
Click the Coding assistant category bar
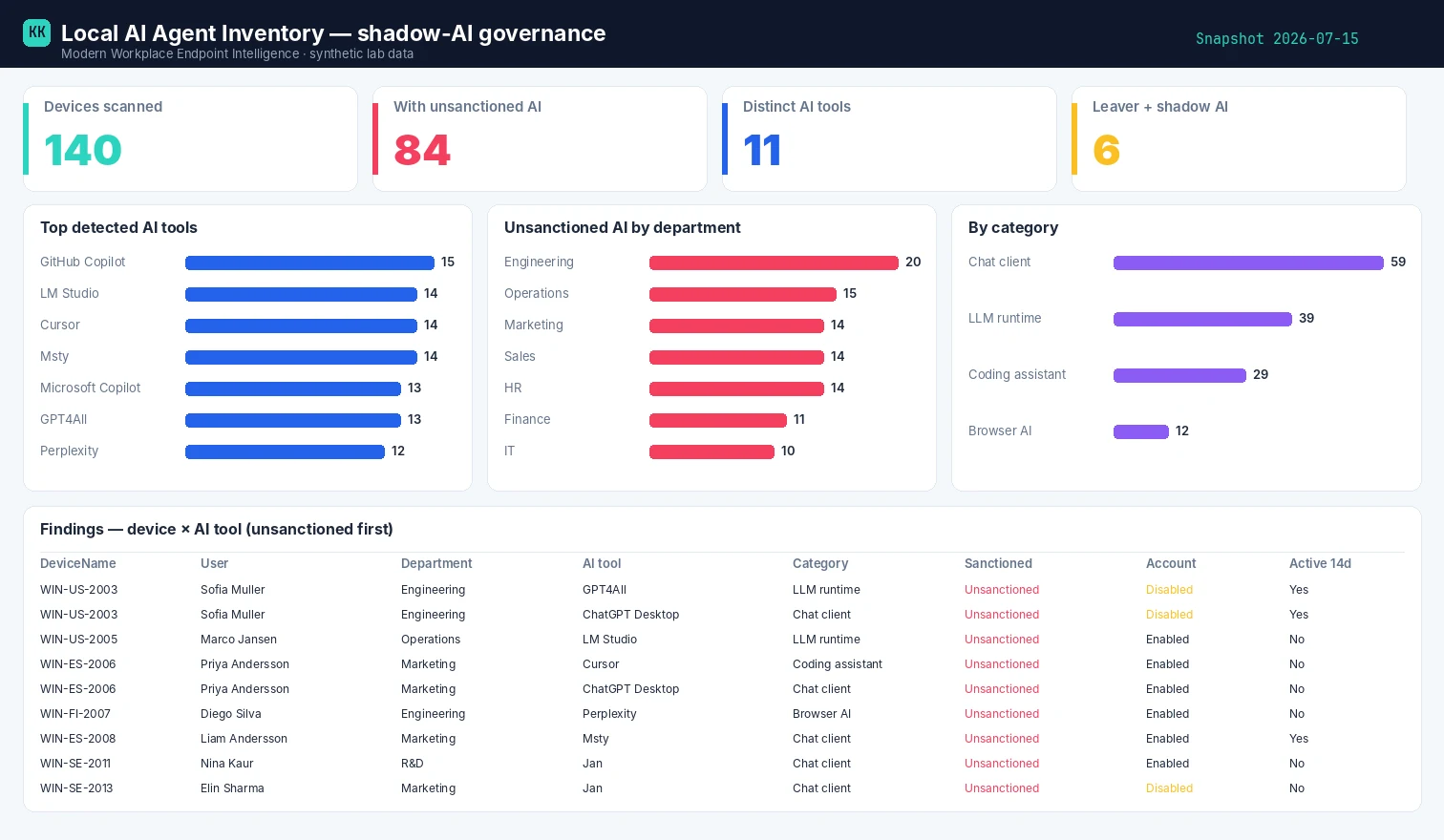point(1179,375)
